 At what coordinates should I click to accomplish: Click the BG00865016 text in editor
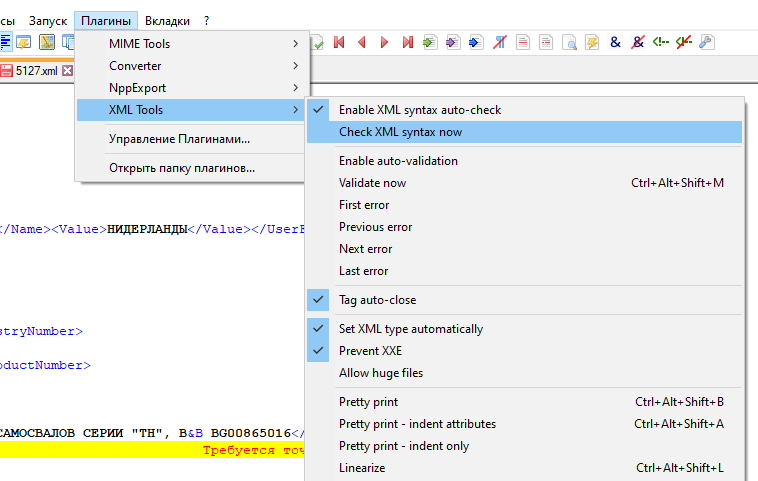[250, 433]
